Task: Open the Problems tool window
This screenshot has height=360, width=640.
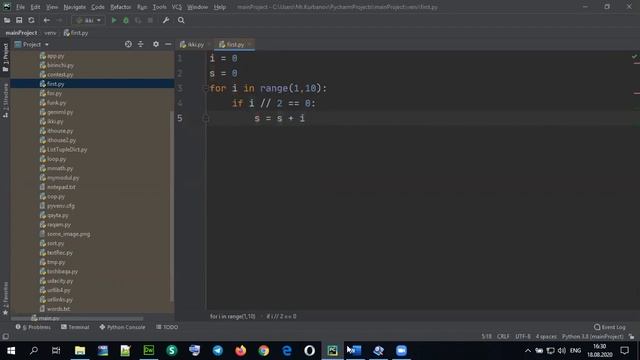Action: coord(33,327)
